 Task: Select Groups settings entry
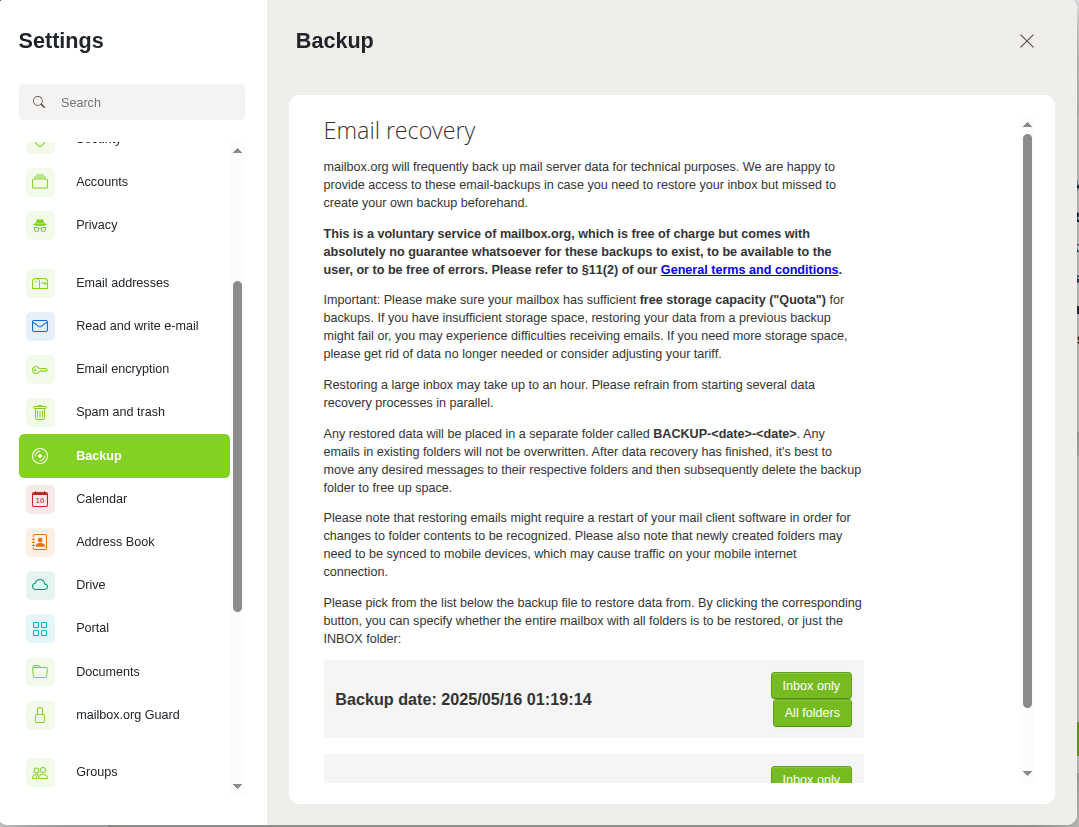(125, 772)
